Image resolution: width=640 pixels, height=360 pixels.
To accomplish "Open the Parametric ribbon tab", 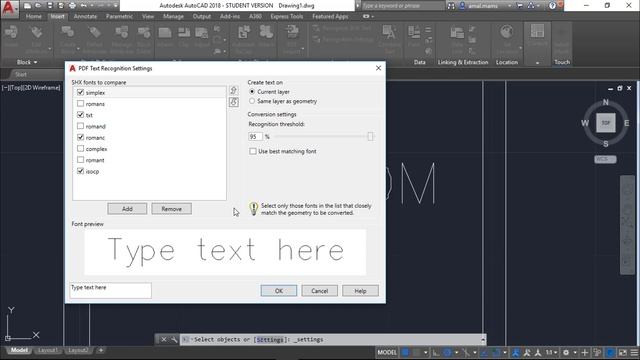I will (x=119, y=16).
